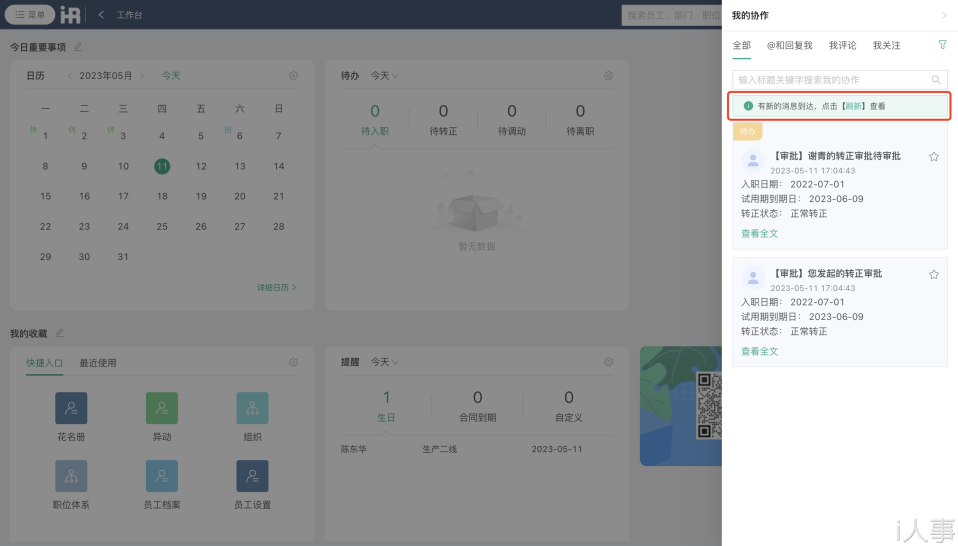Expand 待办 今天 date dropdown
This screenshot has height=546, width=958.
(x=384, y=76)
